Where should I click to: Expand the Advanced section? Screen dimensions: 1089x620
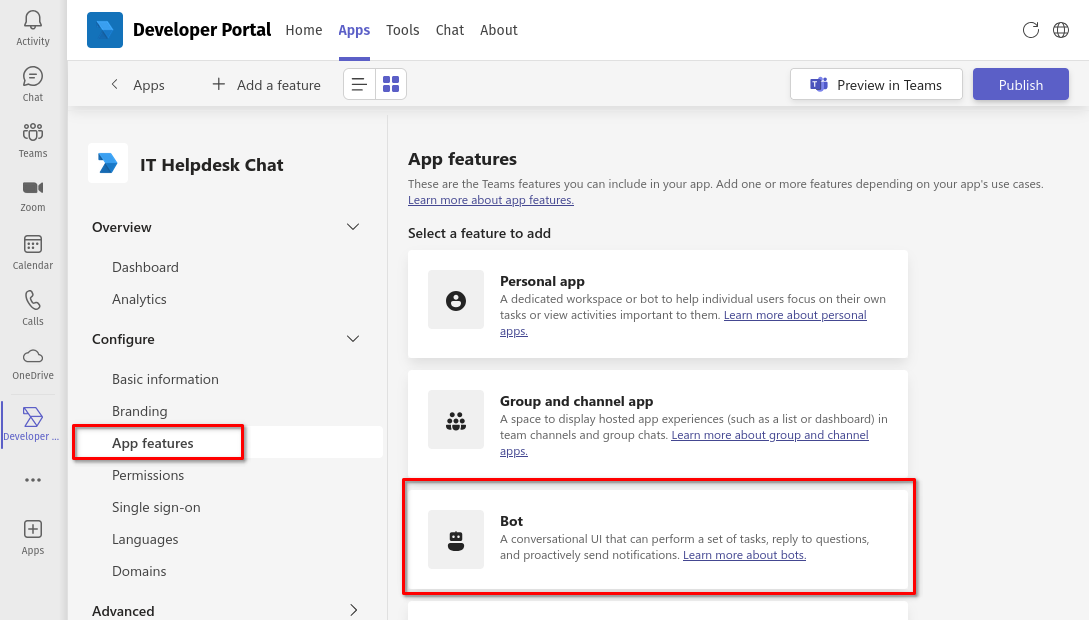pos(353,610)
